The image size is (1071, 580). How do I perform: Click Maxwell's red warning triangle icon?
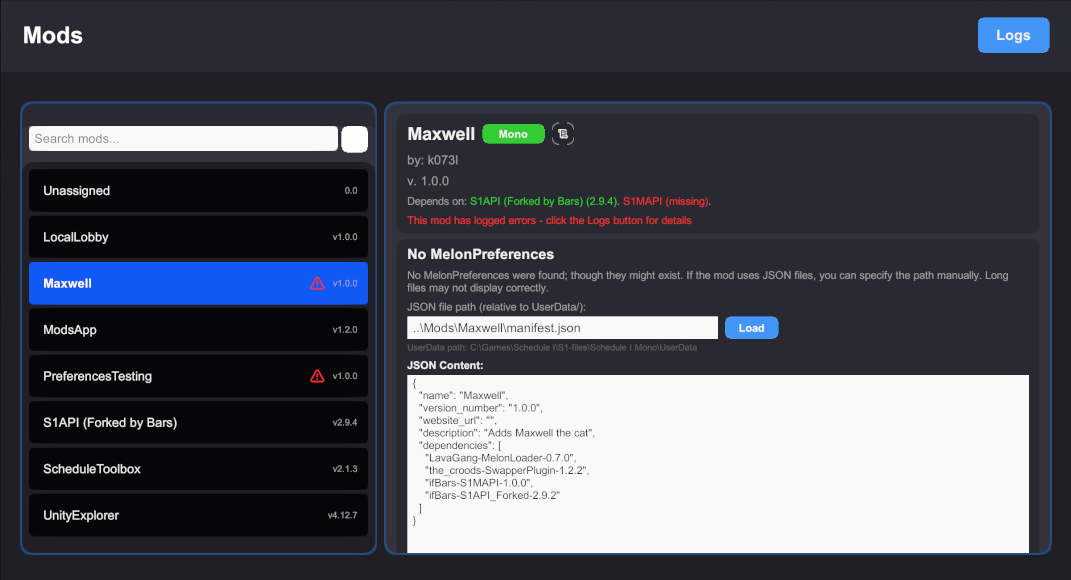tap(317, 283)
